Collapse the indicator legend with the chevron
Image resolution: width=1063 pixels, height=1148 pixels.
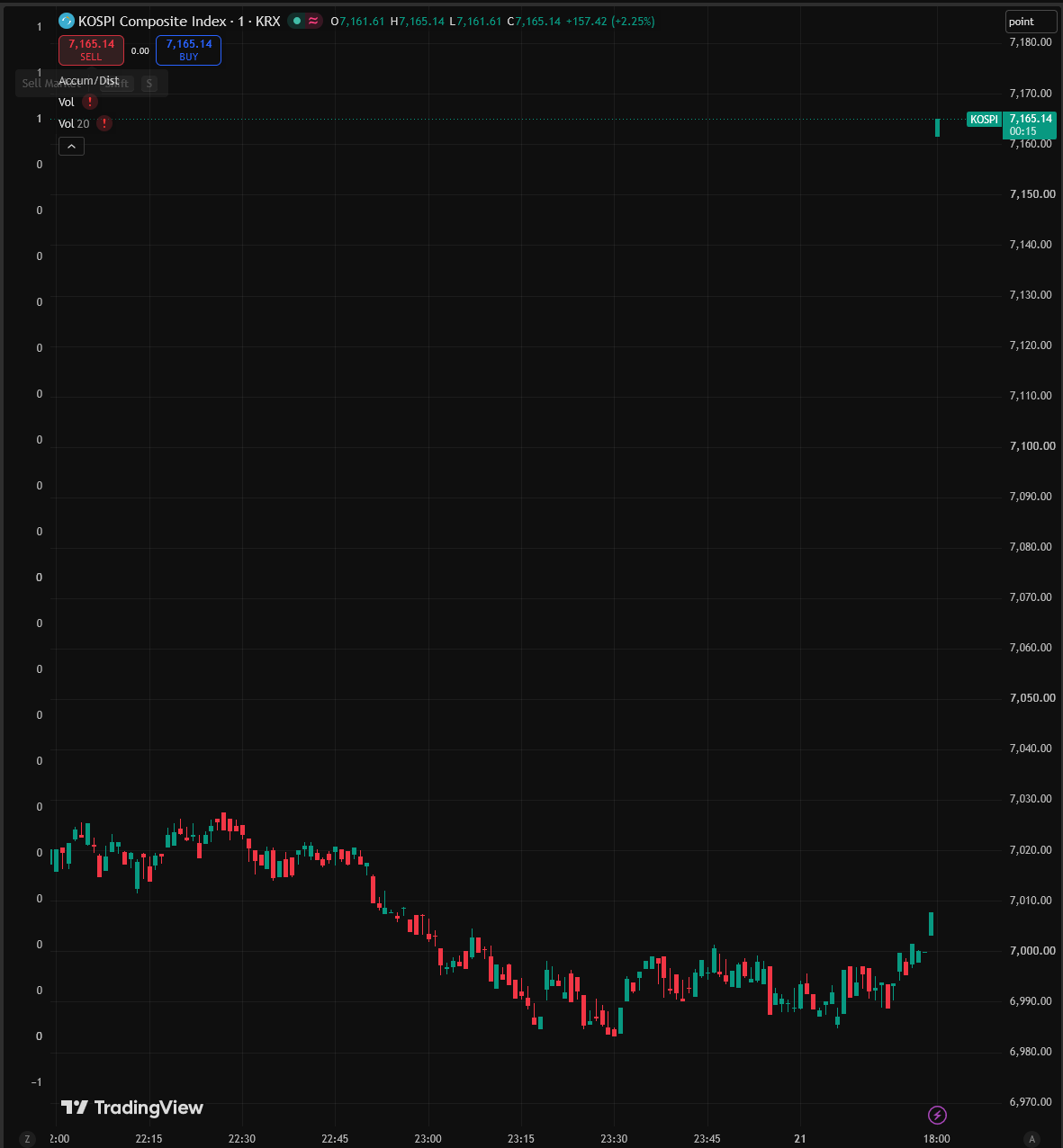71,146
